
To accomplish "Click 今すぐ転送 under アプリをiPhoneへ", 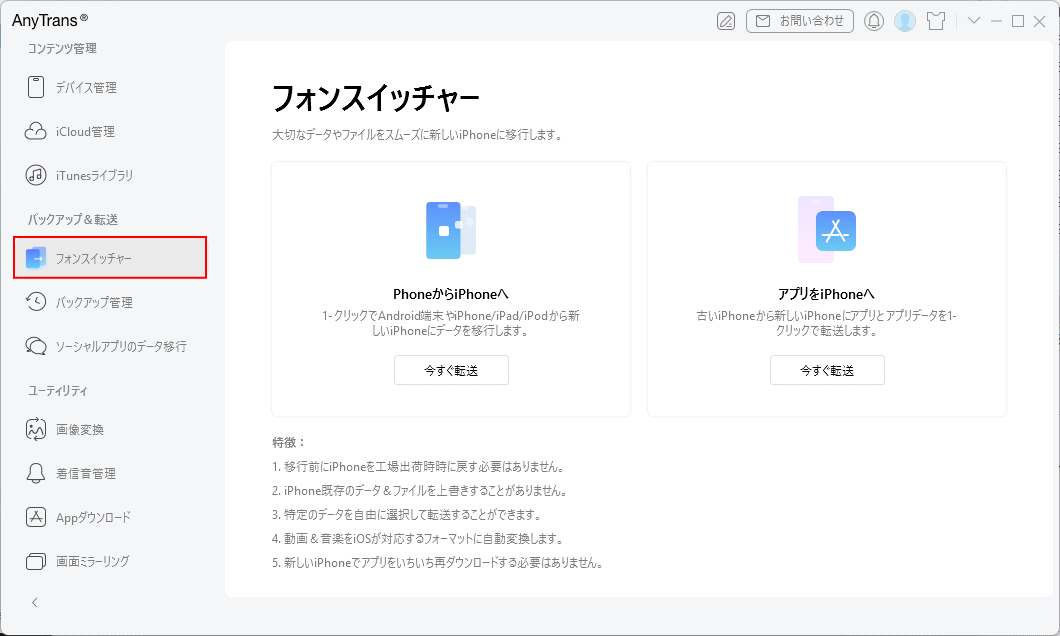I will click(x=827, y=370).
